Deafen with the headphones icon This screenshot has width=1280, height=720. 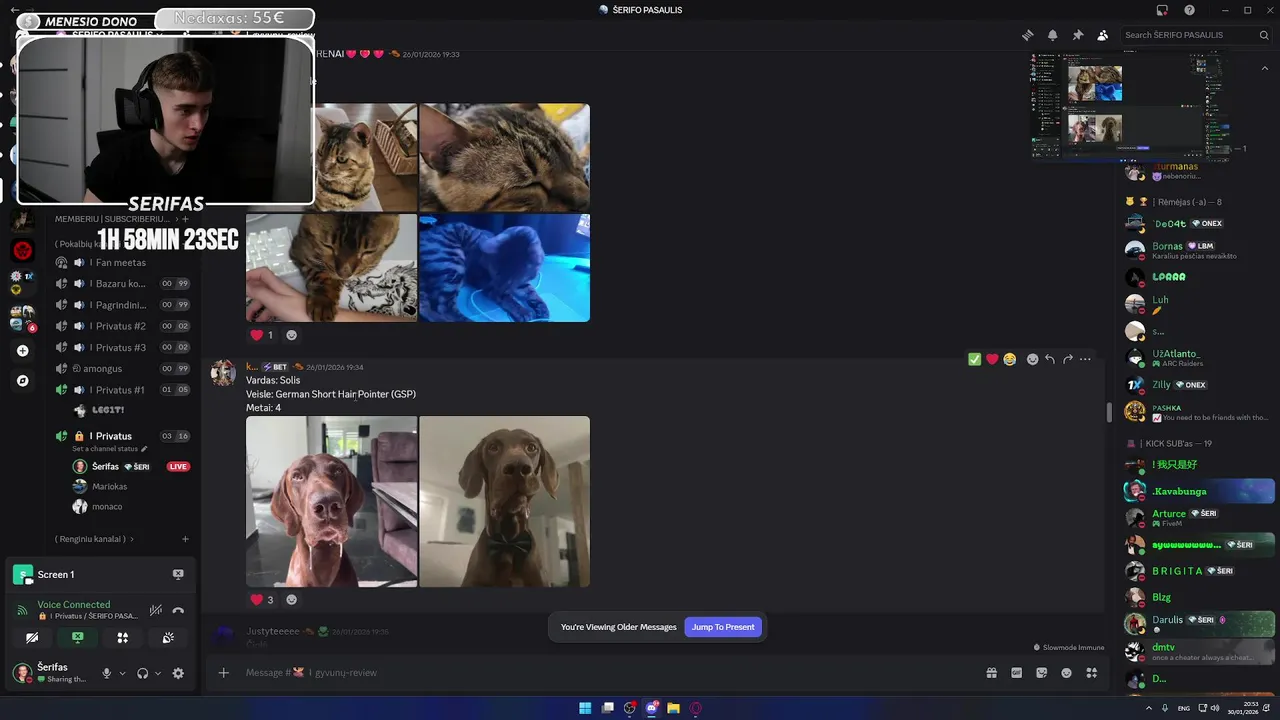142,673
